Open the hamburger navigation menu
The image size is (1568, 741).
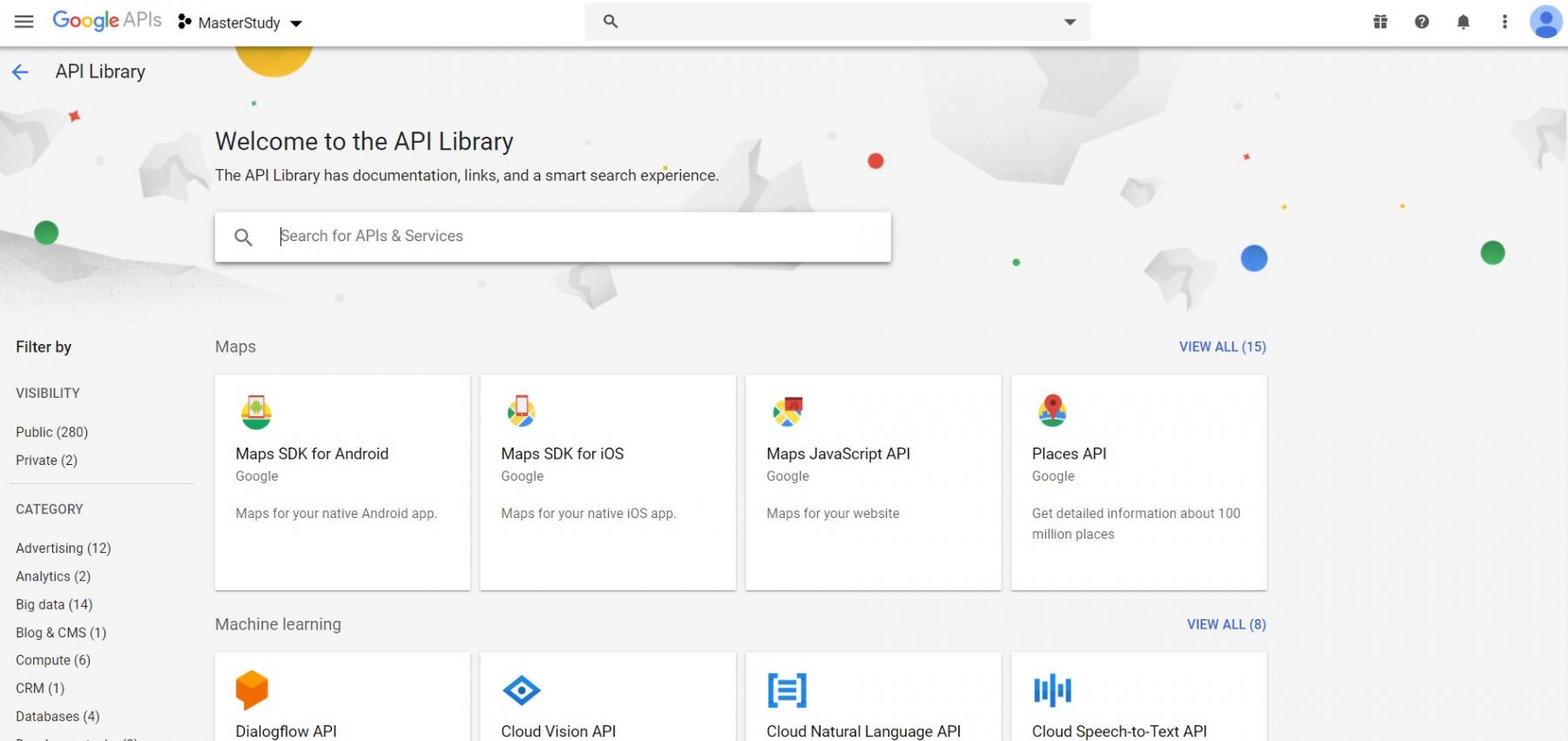(24, 22)
